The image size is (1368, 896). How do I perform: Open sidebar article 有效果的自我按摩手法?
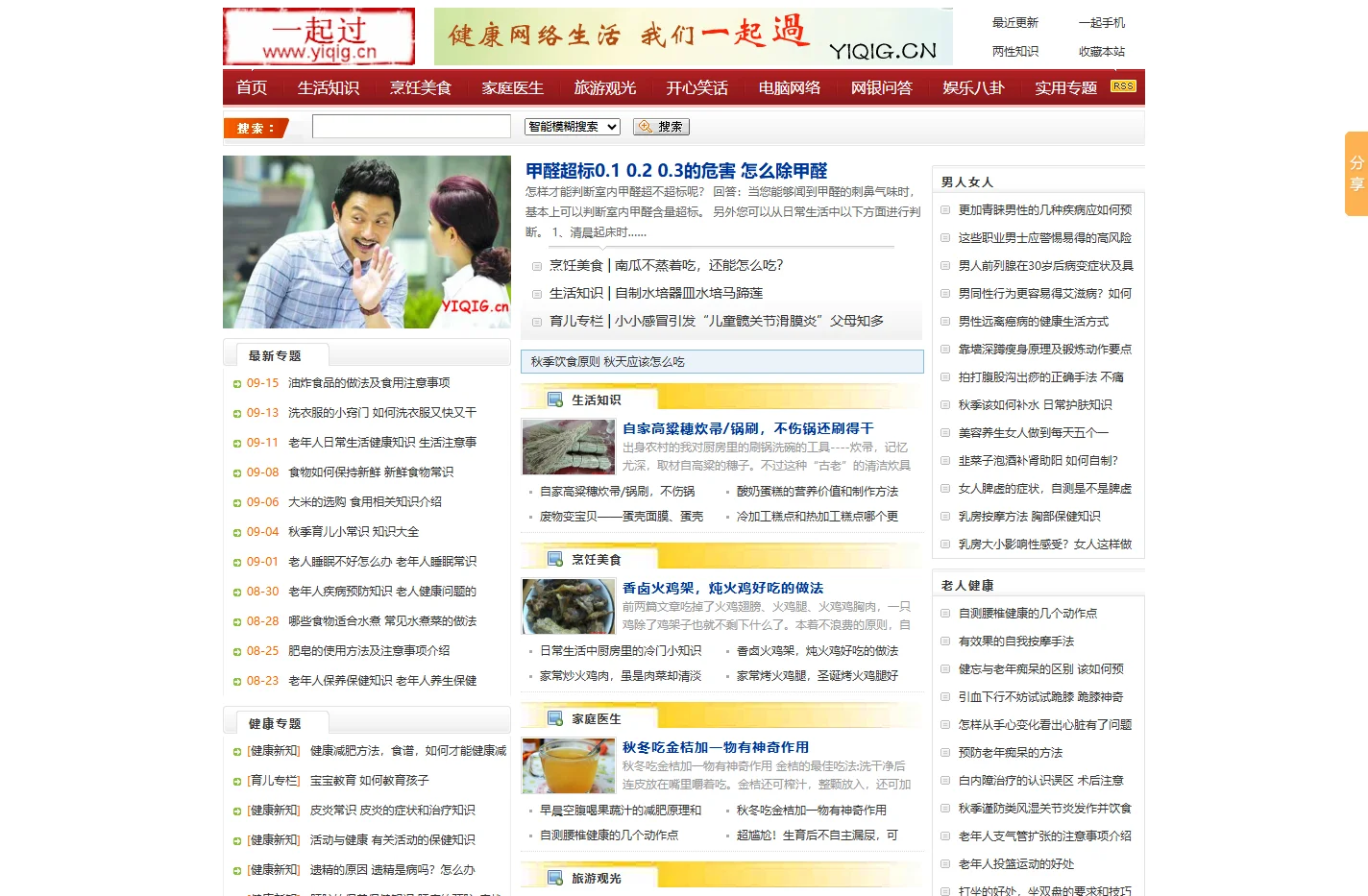coord(1016,641)
